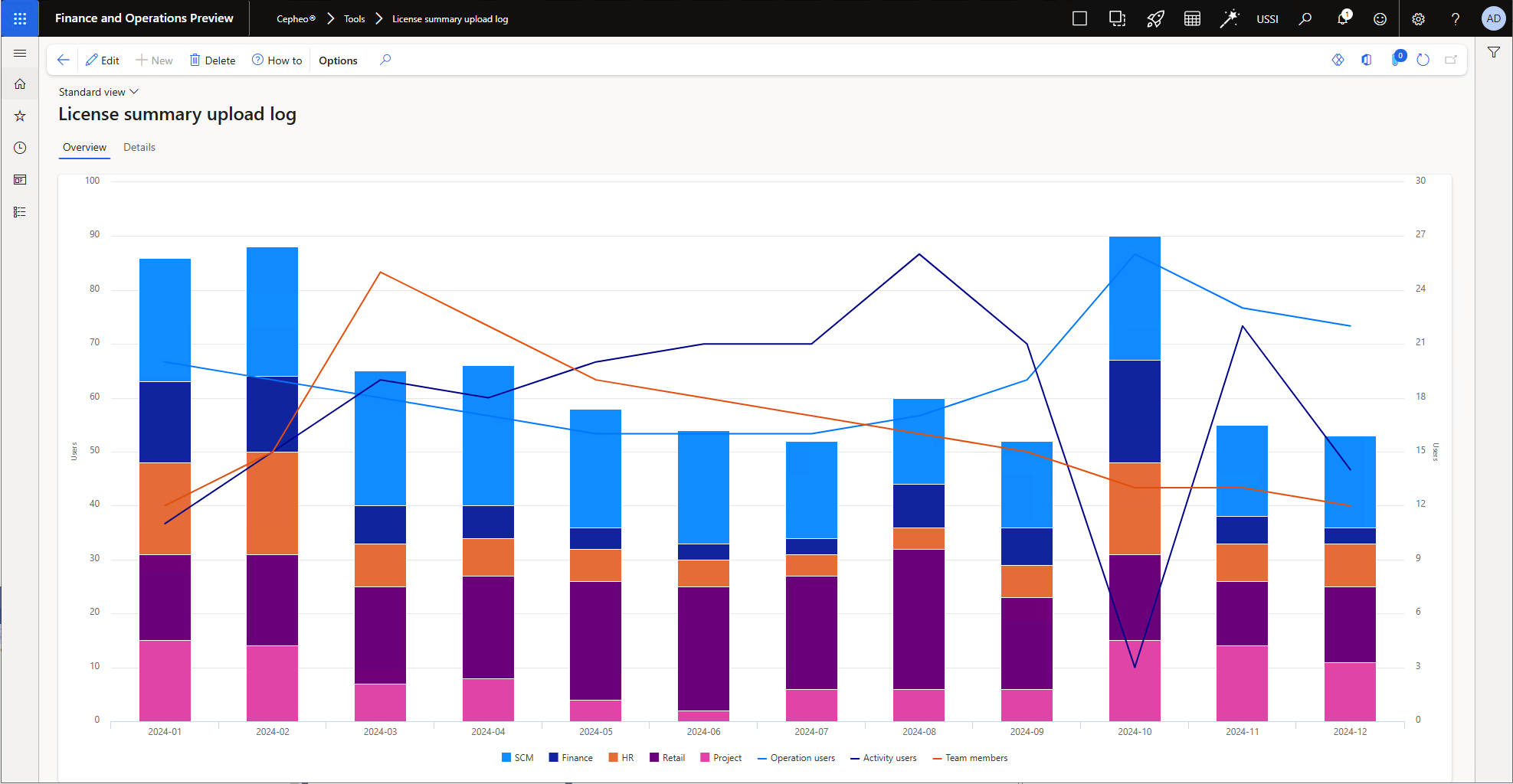Expand the left navigation pane hamburger
This screenshot has width=1513, height=784.
click(20, 53)
